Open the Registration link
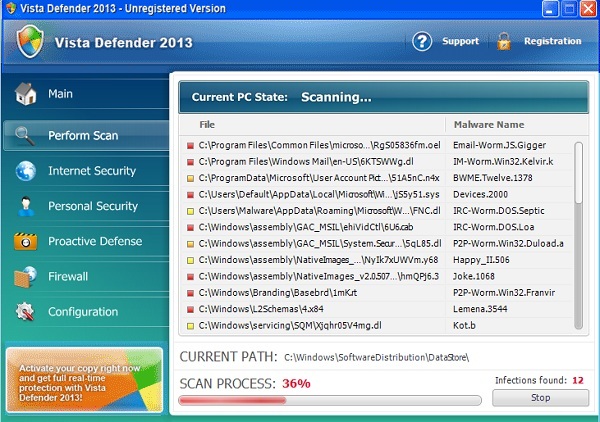This screenshot has width=600, height=422. pyautogui.click(x=553, y=41)
